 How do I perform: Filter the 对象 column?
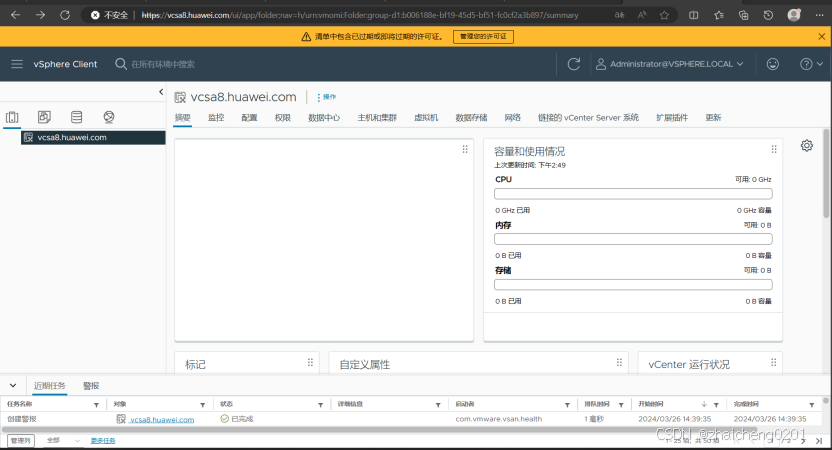[202, 405]
